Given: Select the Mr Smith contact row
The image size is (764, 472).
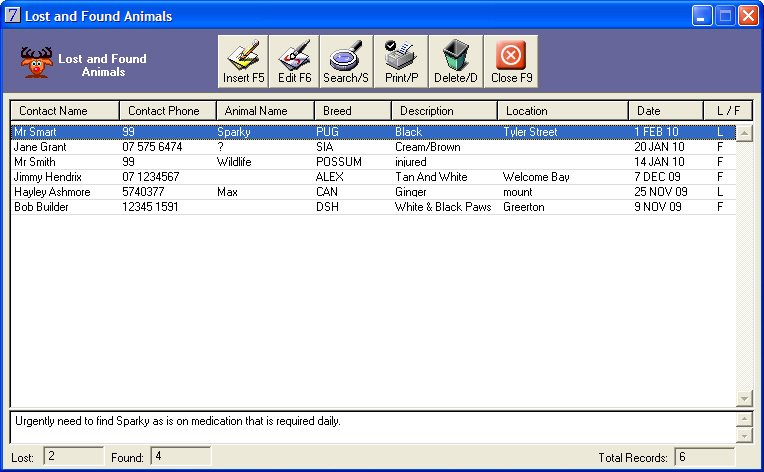Looking at the screenshot, I should pos(373,162).
